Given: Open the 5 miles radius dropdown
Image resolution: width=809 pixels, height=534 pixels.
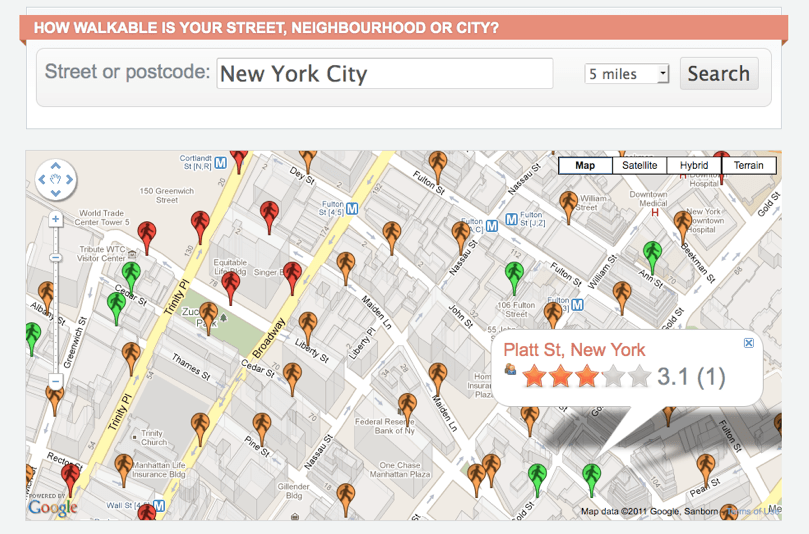Looking at the screenshot, I should coord(627,74).
